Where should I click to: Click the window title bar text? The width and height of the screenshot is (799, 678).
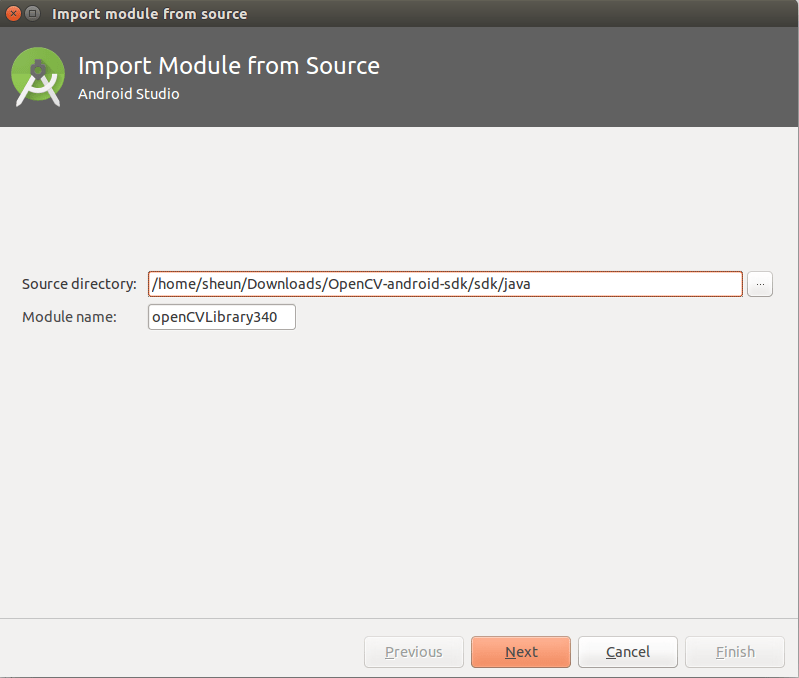pyautogui.click(x=149, y=14)
